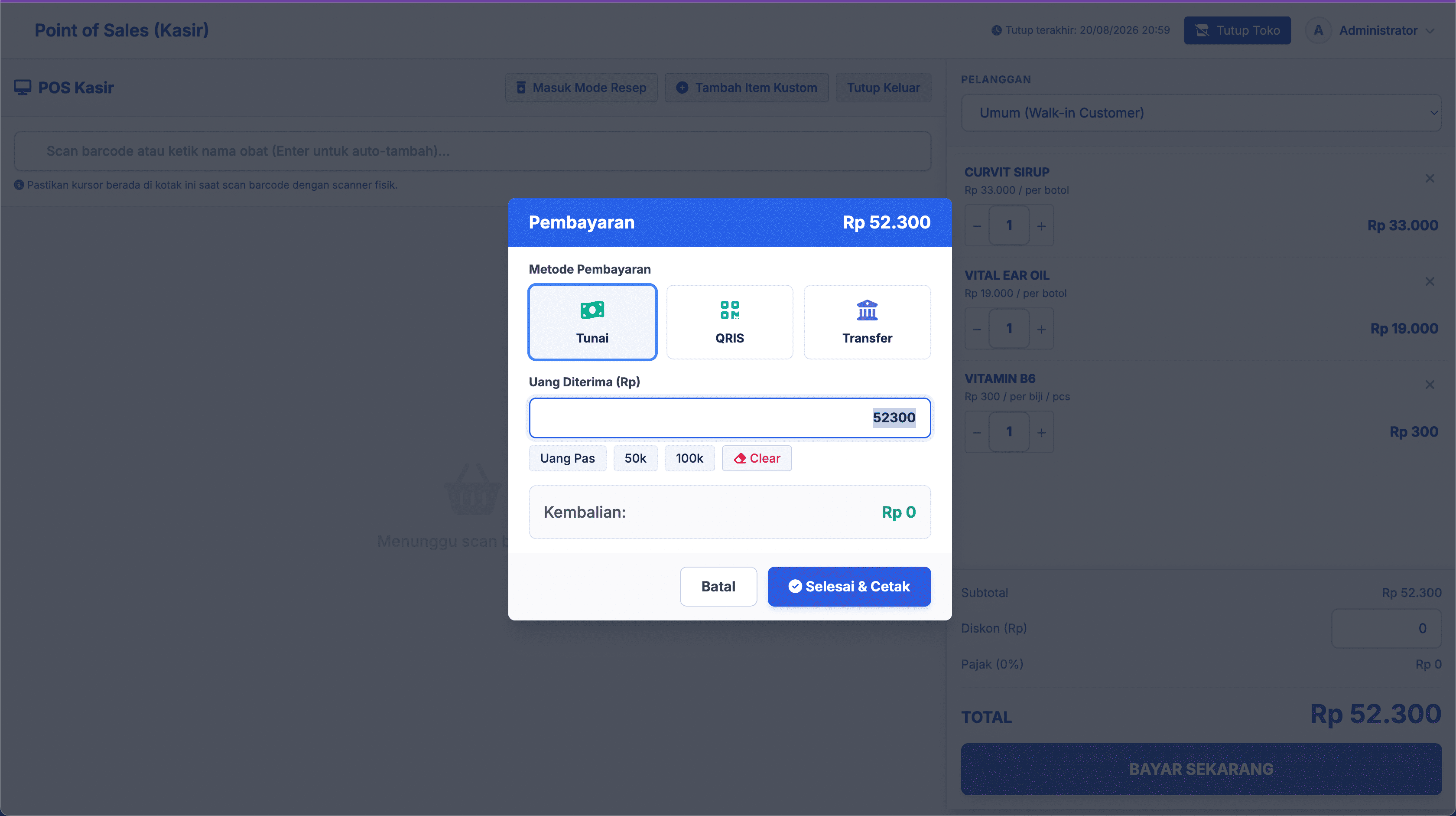Click the Pajak (0%) label
The image size is (1456, 816).
point(992,664)
